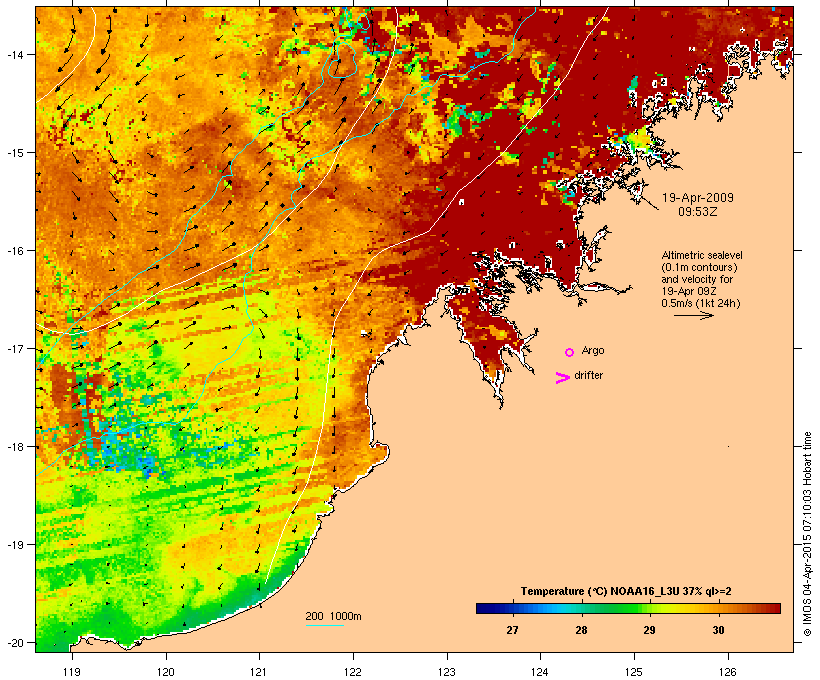Click the latitude label '-17'
The image size is (820, 680).
click(x=14, y=348)
